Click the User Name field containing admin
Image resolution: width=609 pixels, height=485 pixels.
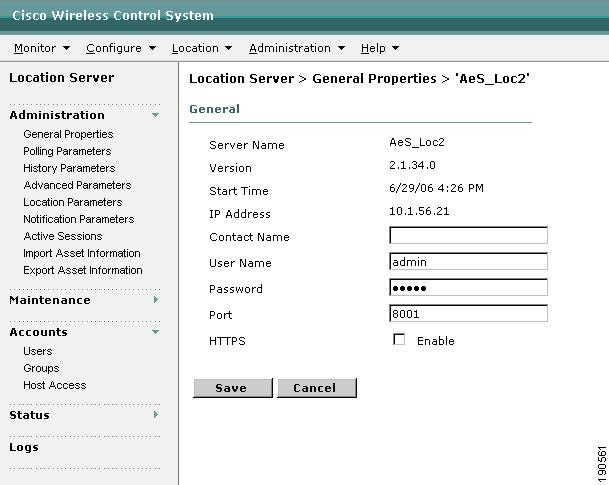468,261
